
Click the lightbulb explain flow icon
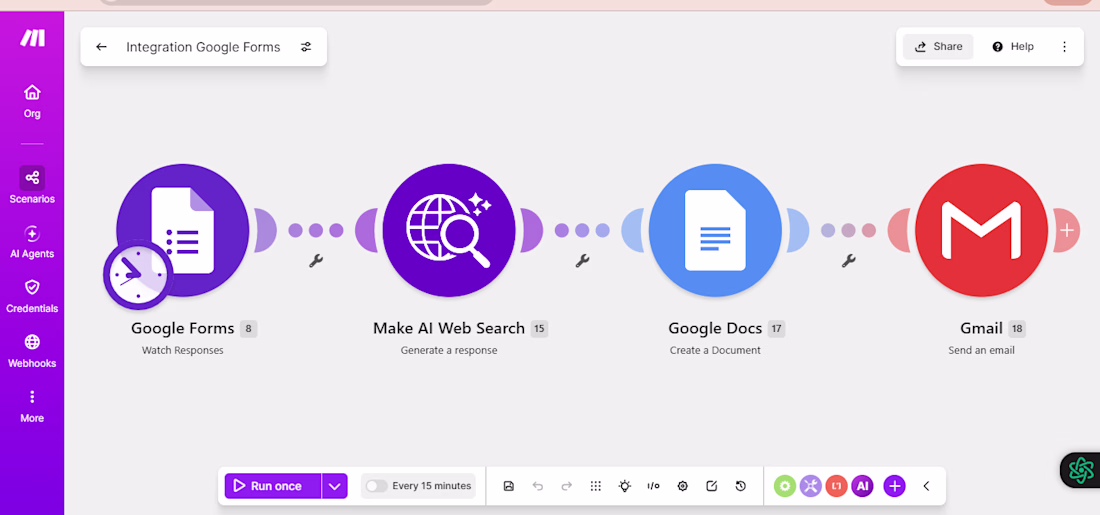tap(624, 486)
